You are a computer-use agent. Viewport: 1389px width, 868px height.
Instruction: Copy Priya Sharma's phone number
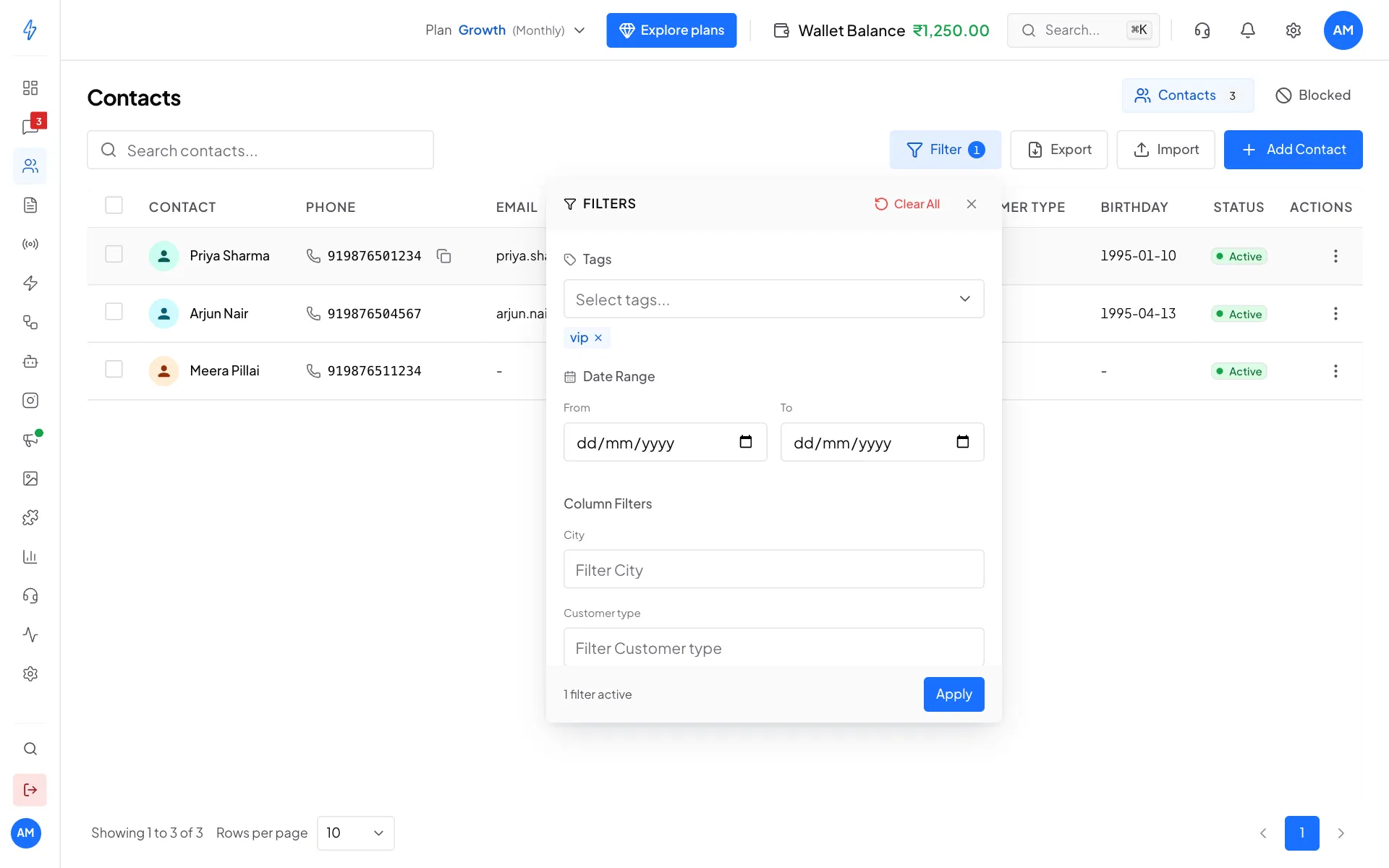[x=444, y=256]
